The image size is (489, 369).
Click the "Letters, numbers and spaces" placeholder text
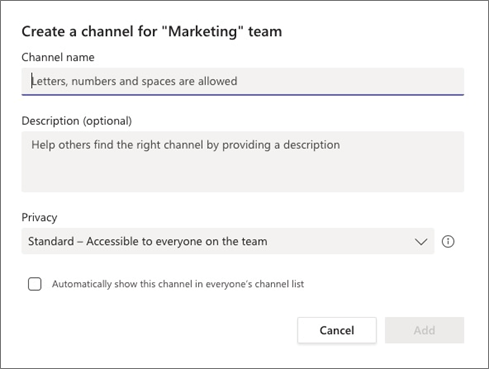click(134, 81)
